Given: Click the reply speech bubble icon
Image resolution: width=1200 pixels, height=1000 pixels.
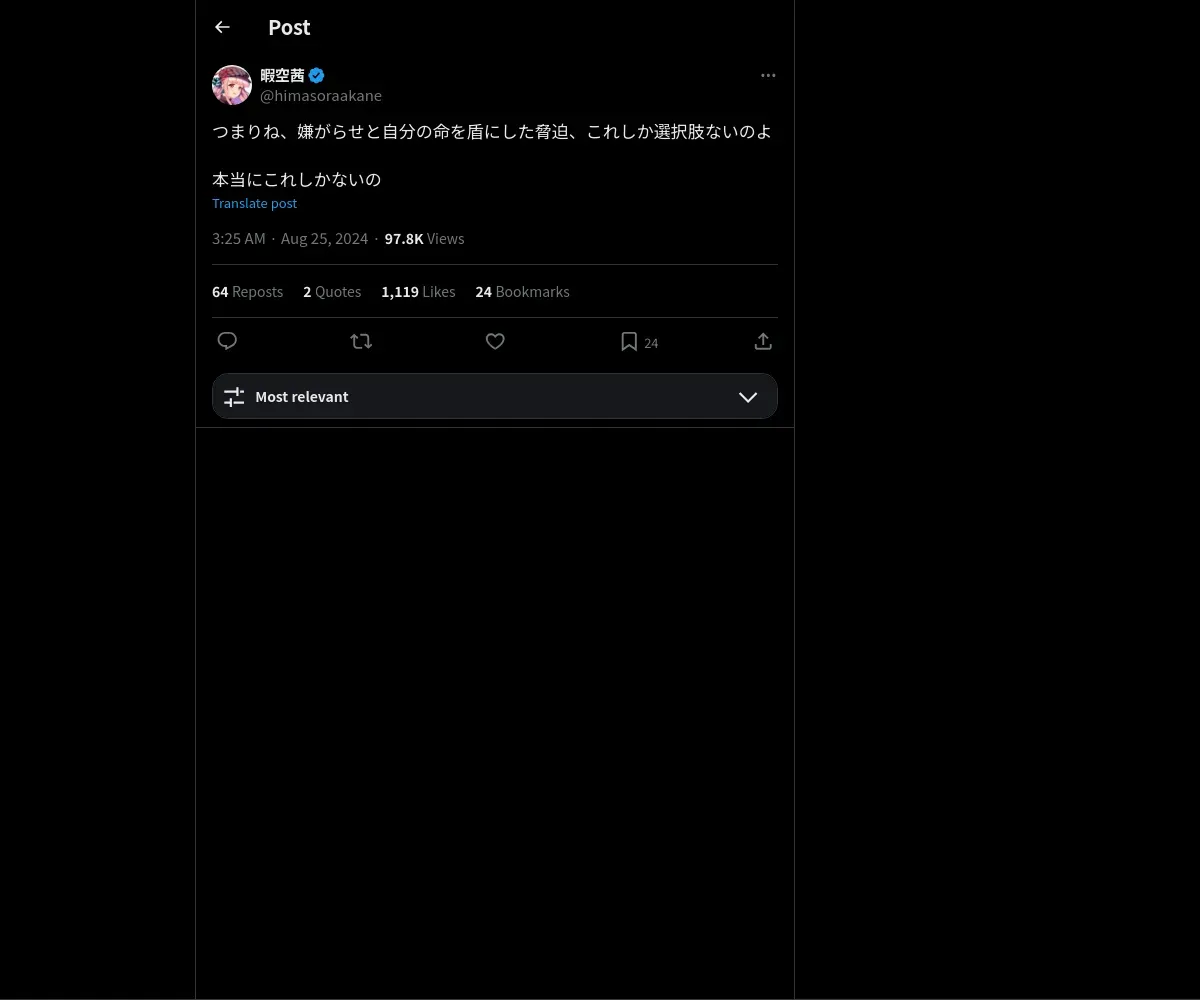Looking at the screenshot, I should pos(227,341).
